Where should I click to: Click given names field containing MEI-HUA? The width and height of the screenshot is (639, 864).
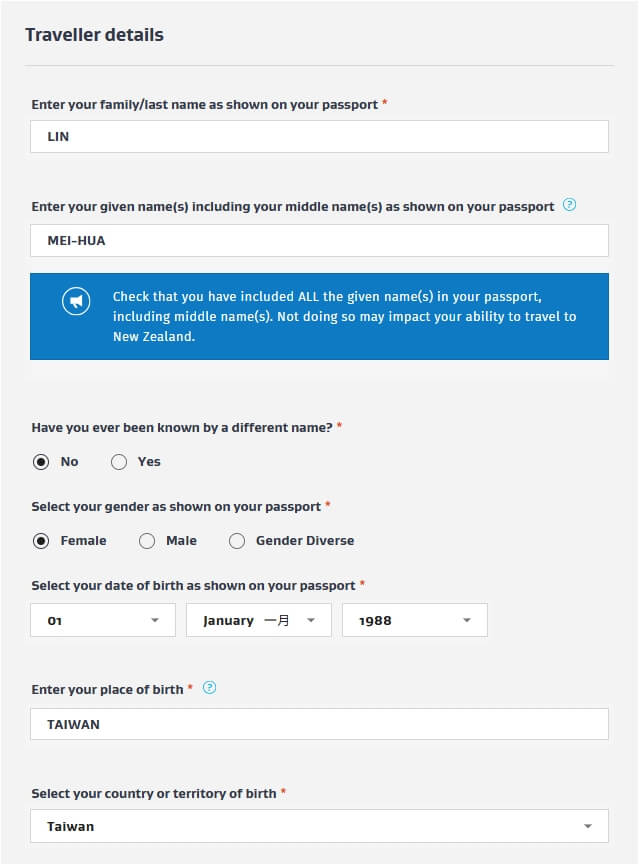[319, 240]
